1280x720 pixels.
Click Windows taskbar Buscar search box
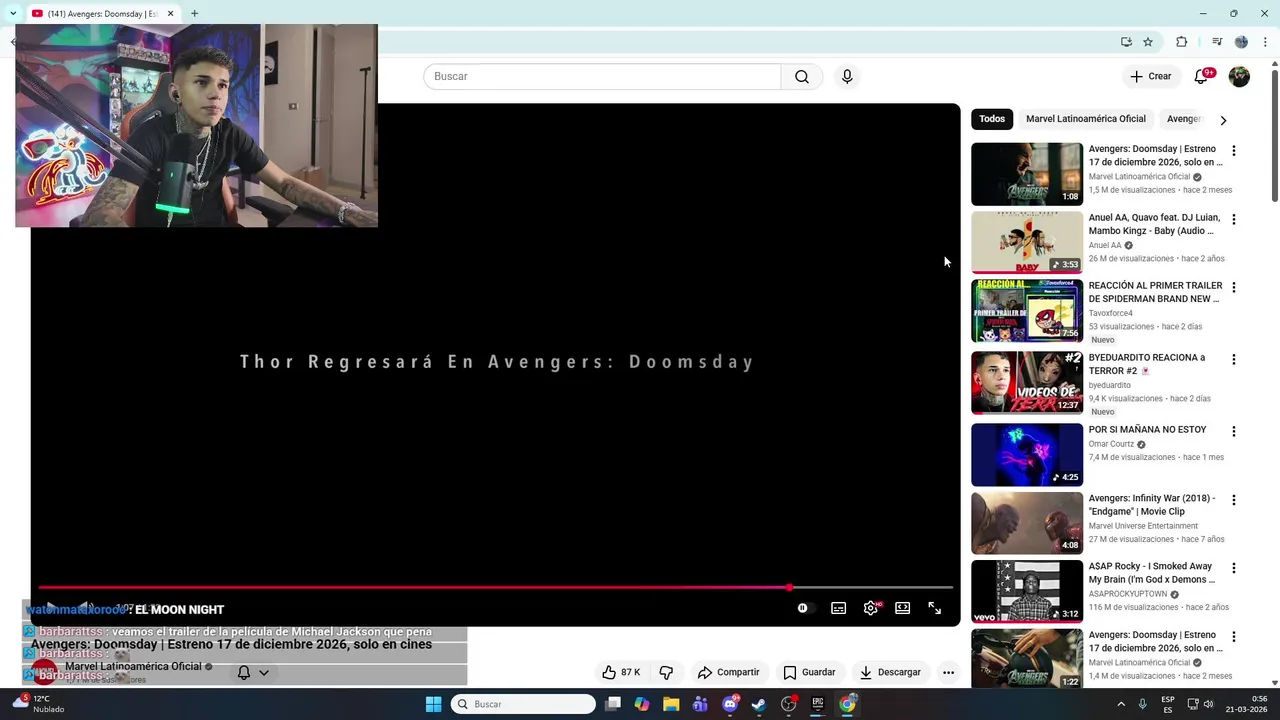[523, 704]
